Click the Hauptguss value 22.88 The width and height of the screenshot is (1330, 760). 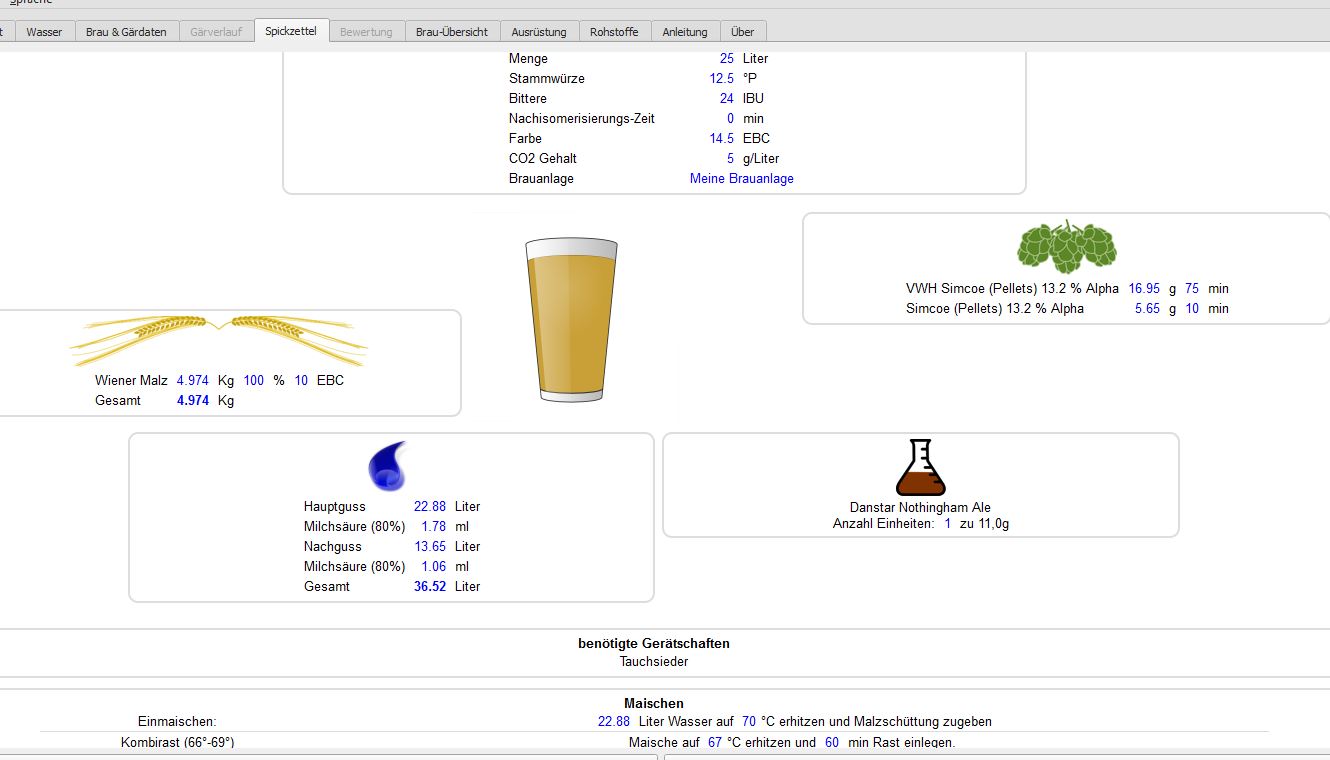(x=430, y=507)
